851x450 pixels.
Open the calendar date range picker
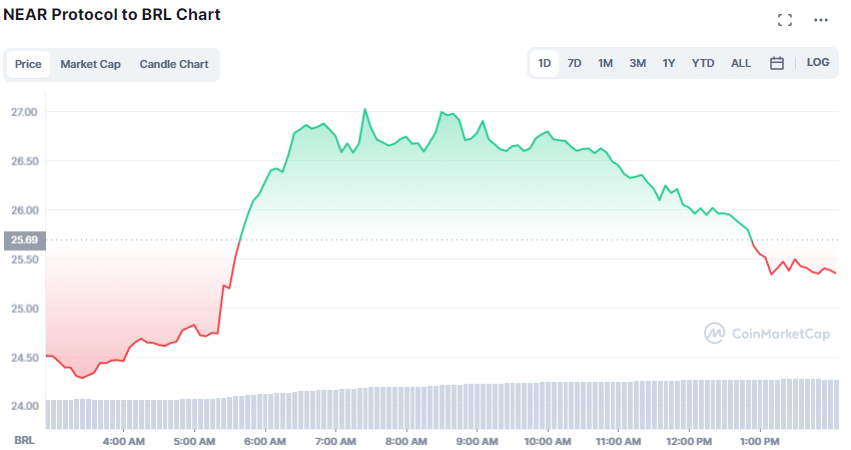777,63
